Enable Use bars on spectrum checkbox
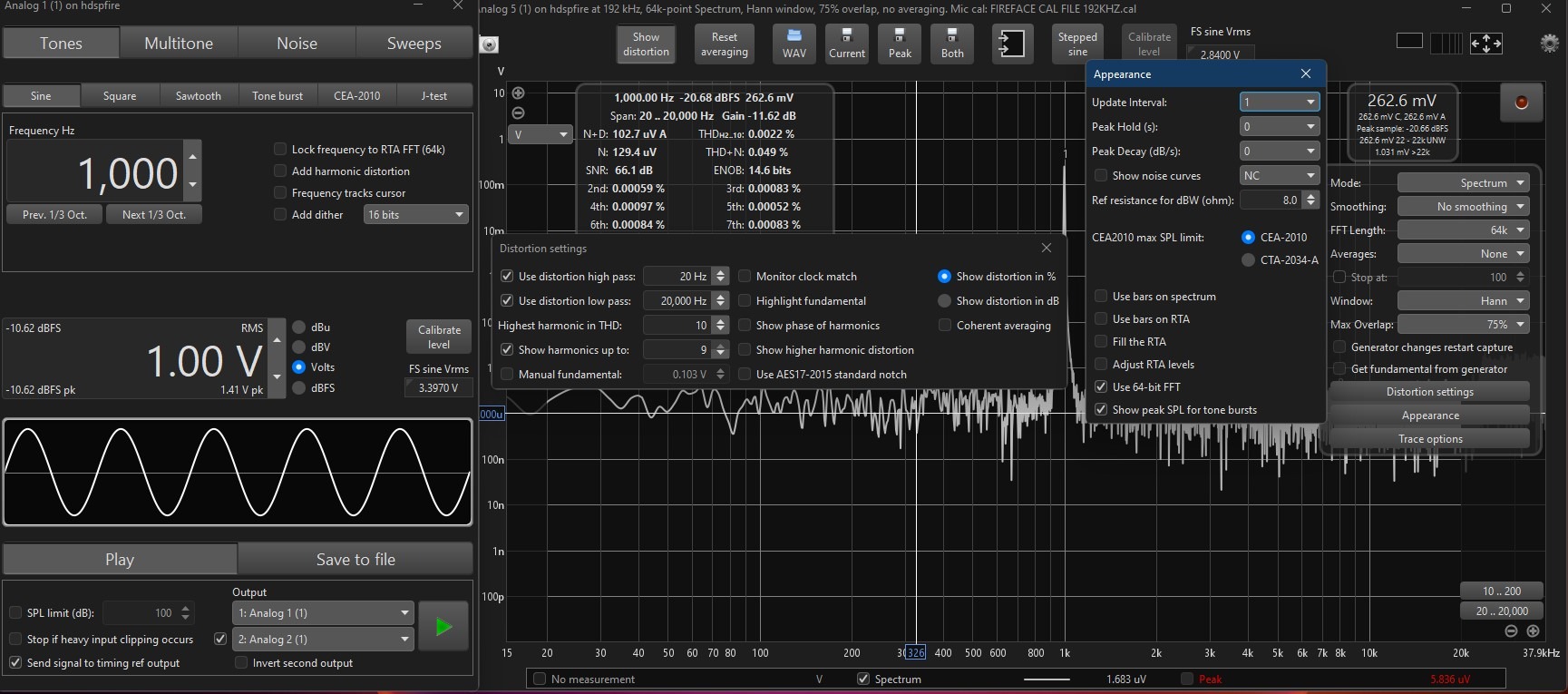The image size is (1568, 694). click(x=1101, y=296)
